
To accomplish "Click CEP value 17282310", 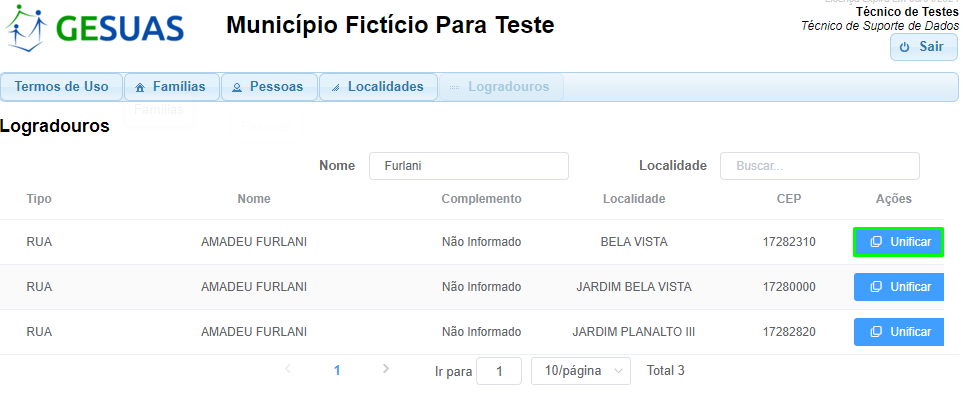I will coord(789,242).
